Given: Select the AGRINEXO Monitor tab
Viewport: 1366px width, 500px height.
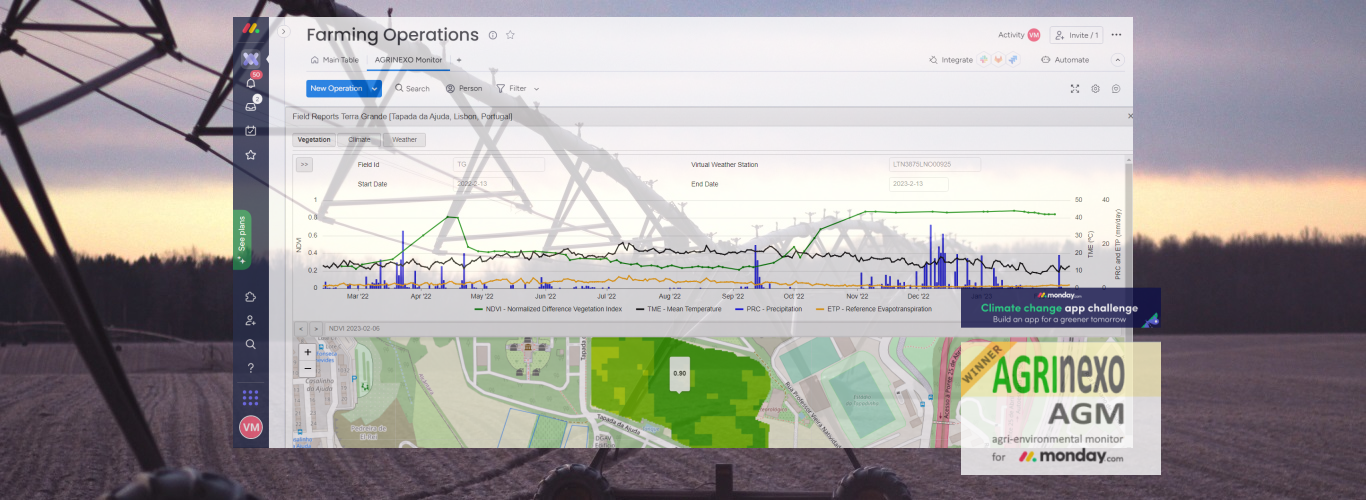Looking at the screenshot, I should (x=408, y=60).
